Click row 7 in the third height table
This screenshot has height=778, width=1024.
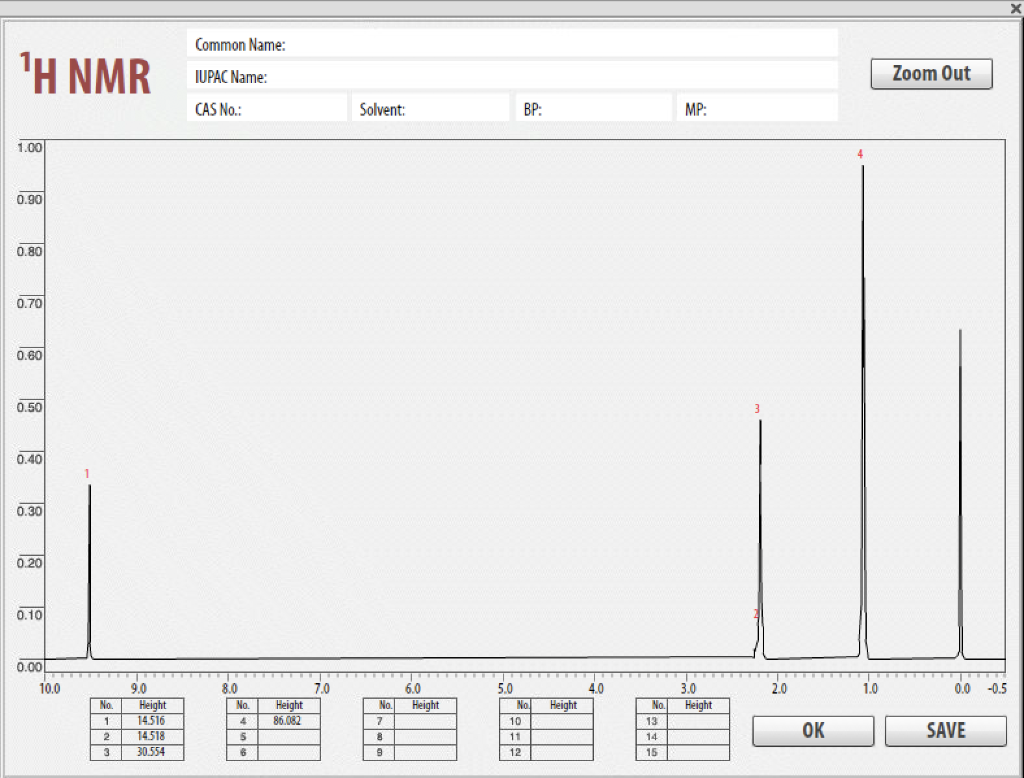tap(410, 721)
